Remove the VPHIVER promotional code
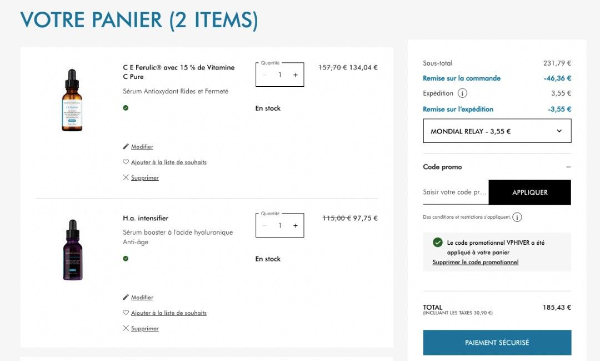 [x=475, y=262]
